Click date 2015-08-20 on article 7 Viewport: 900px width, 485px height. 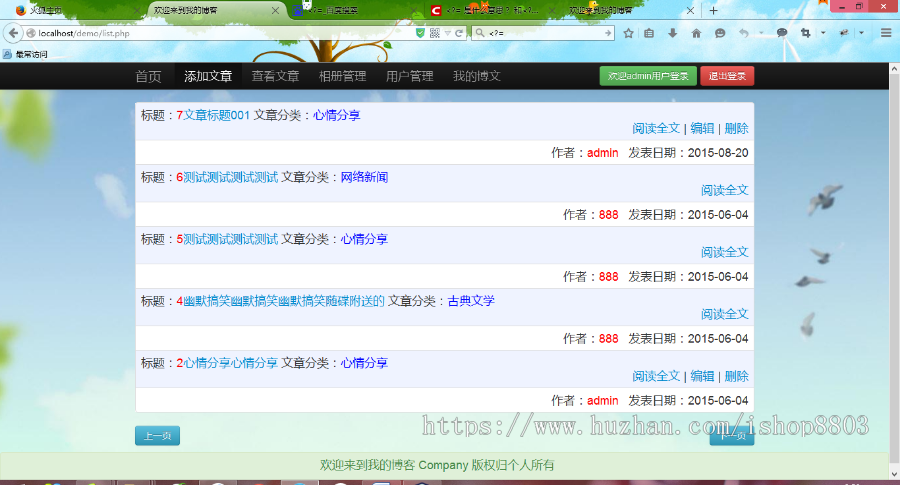[718, 153]
